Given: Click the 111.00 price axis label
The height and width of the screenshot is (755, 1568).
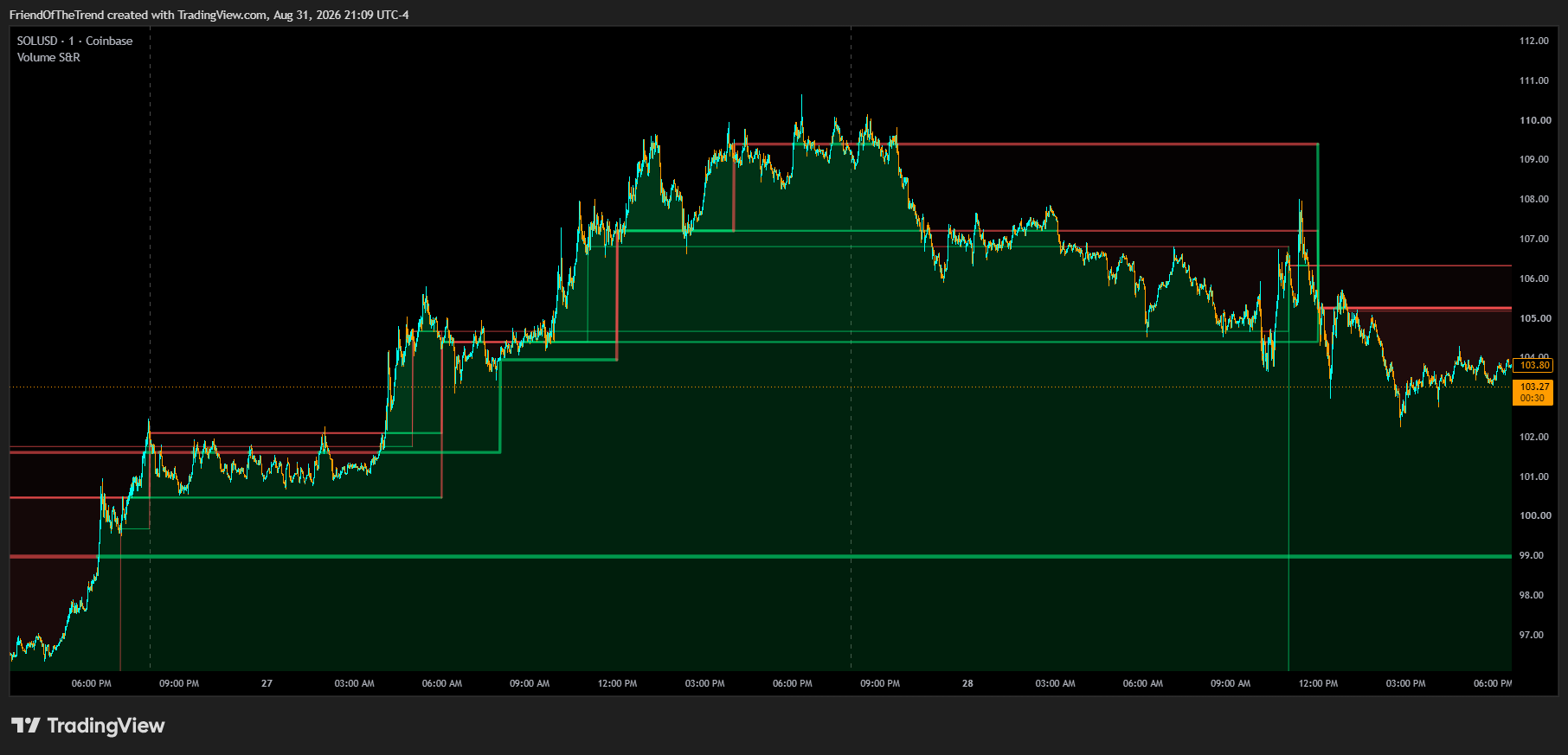Looking at the screenshot, I should tap(1534, 80).
